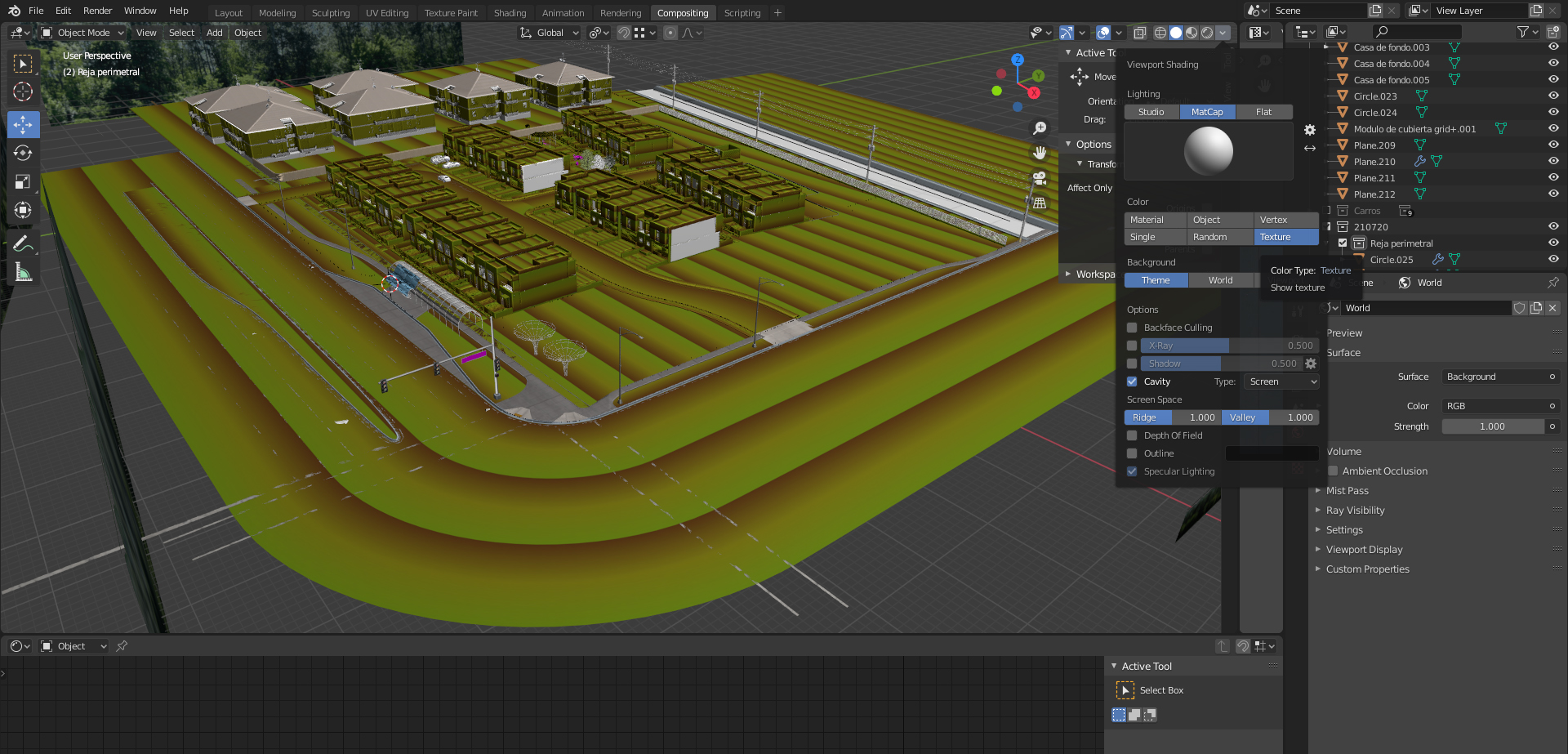Image resolution: width=1568 pixels, height=754 pixels.
Task: Open Shadow settings gear icon
Action: (1311, 364)
